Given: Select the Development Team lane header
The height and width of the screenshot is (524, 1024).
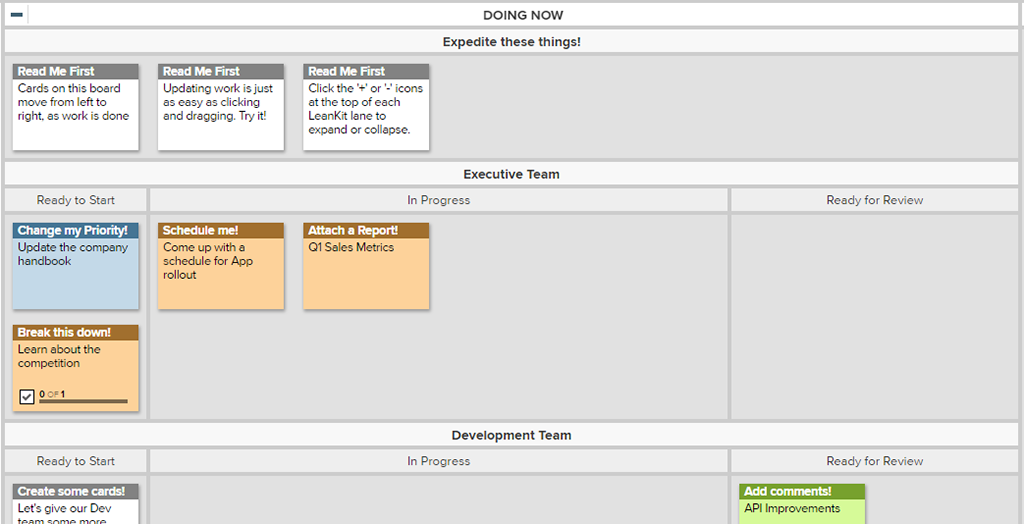Looking at the screenshot, I should pyautogui.click(x=511, y=436).
